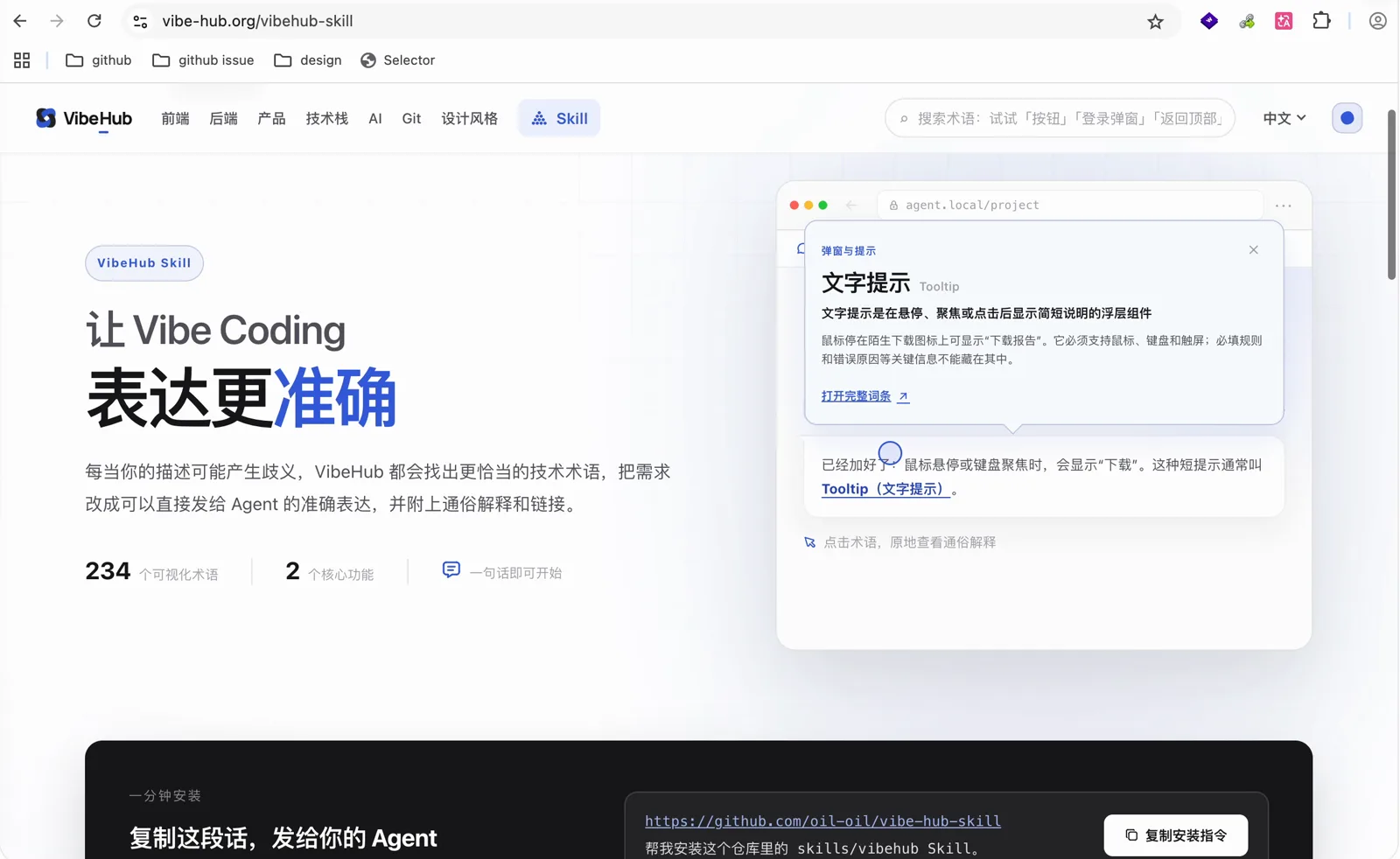This screenshot has width=1400, height=859.
Task: Select the Skill tab in navigation
Action: [x=559, y=118]
